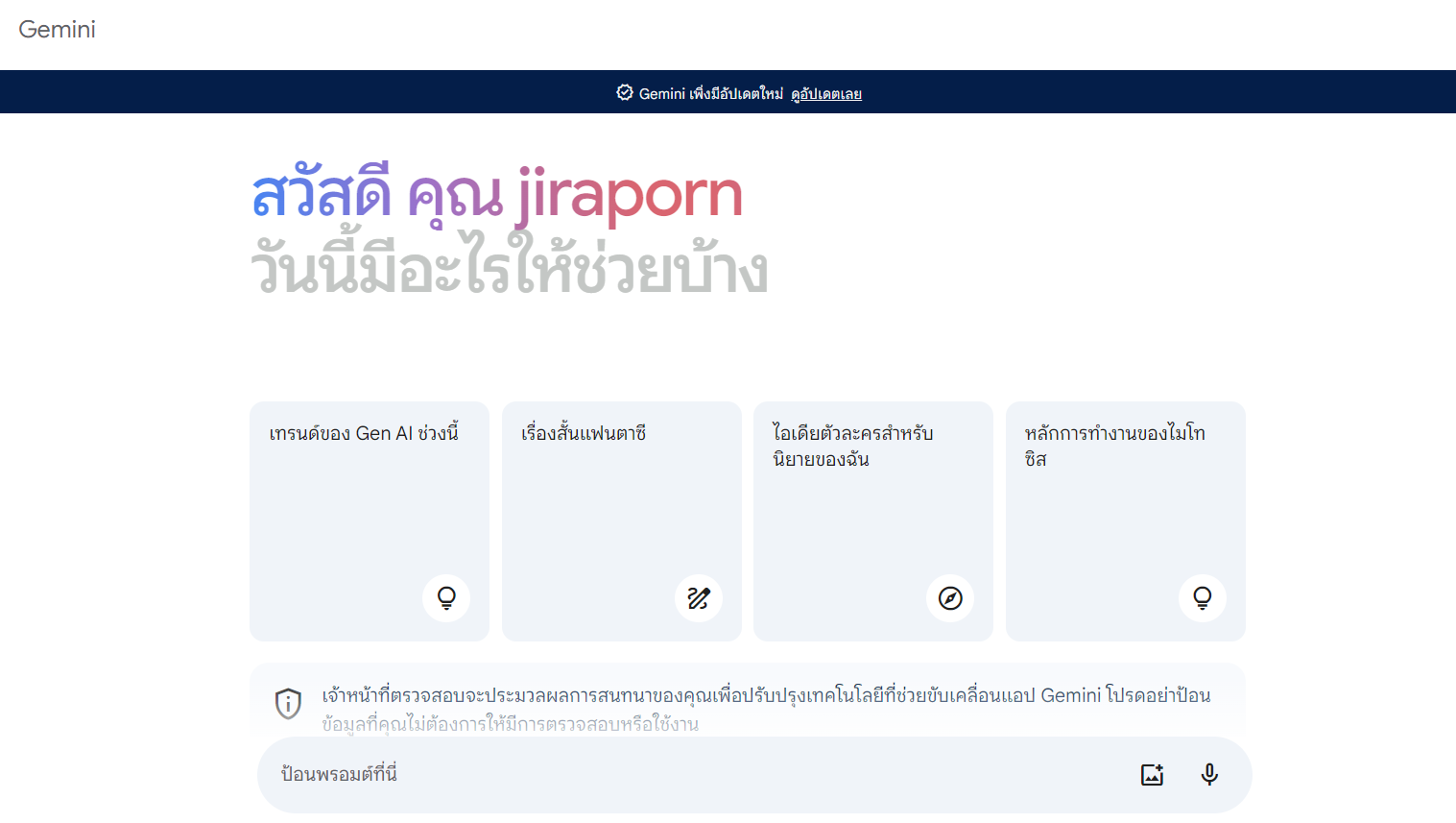The width and height of the screenshot is (1456, 823).
Task: Click the upload image icon
Action: [x=1152, y=775]
